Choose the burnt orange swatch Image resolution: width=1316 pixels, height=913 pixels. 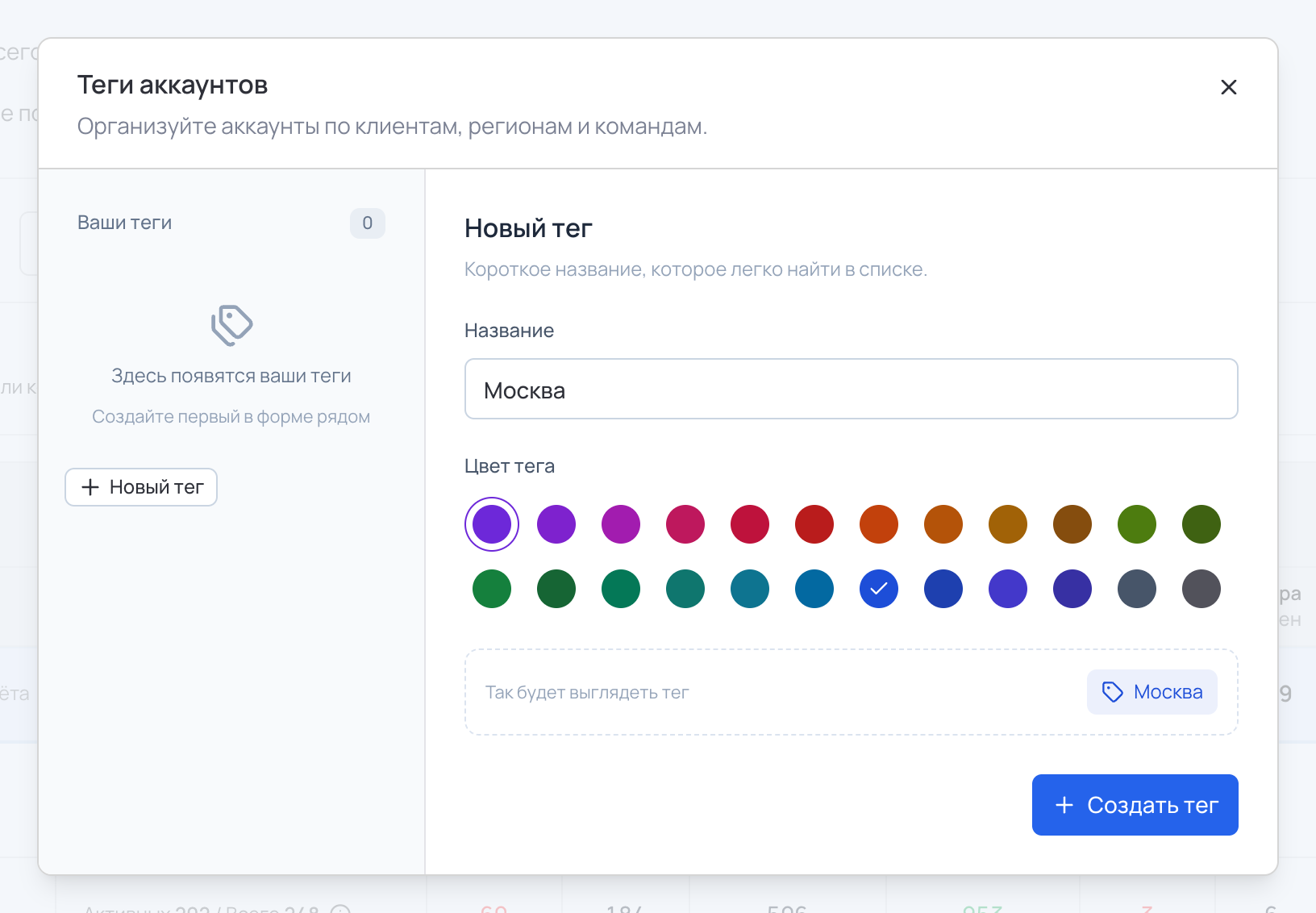943,524
